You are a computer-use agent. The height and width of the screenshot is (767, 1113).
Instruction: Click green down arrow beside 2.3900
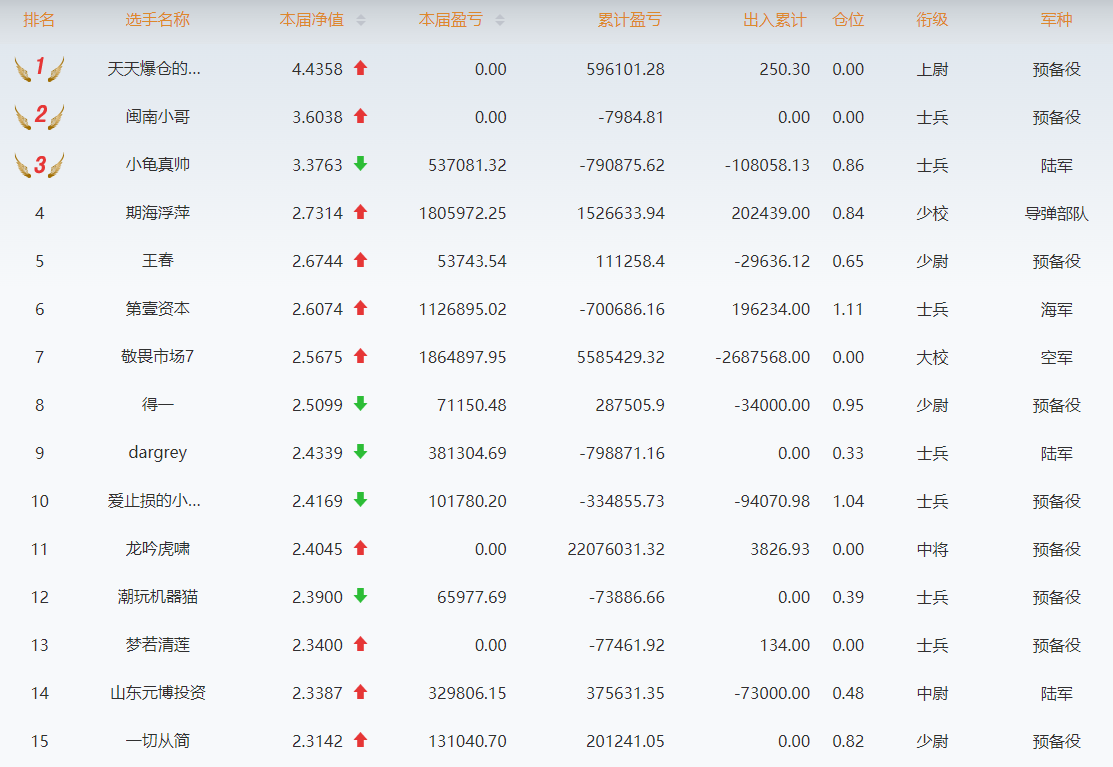(x=361, y=596)
